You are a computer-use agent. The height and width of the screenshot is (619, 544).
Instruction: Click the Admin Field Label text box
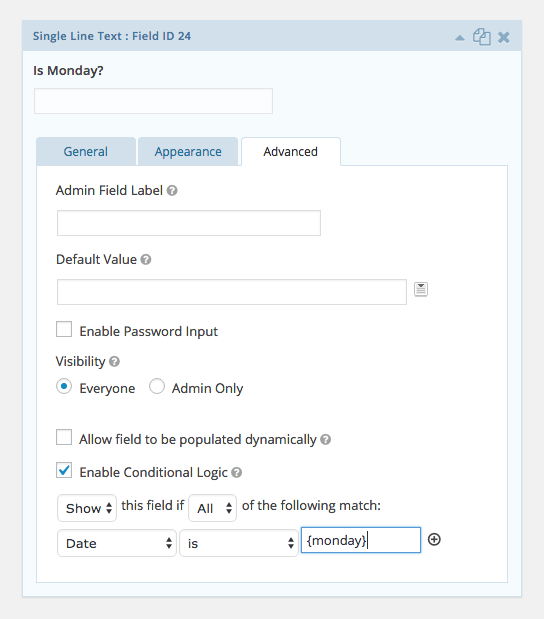pos(189,223)
